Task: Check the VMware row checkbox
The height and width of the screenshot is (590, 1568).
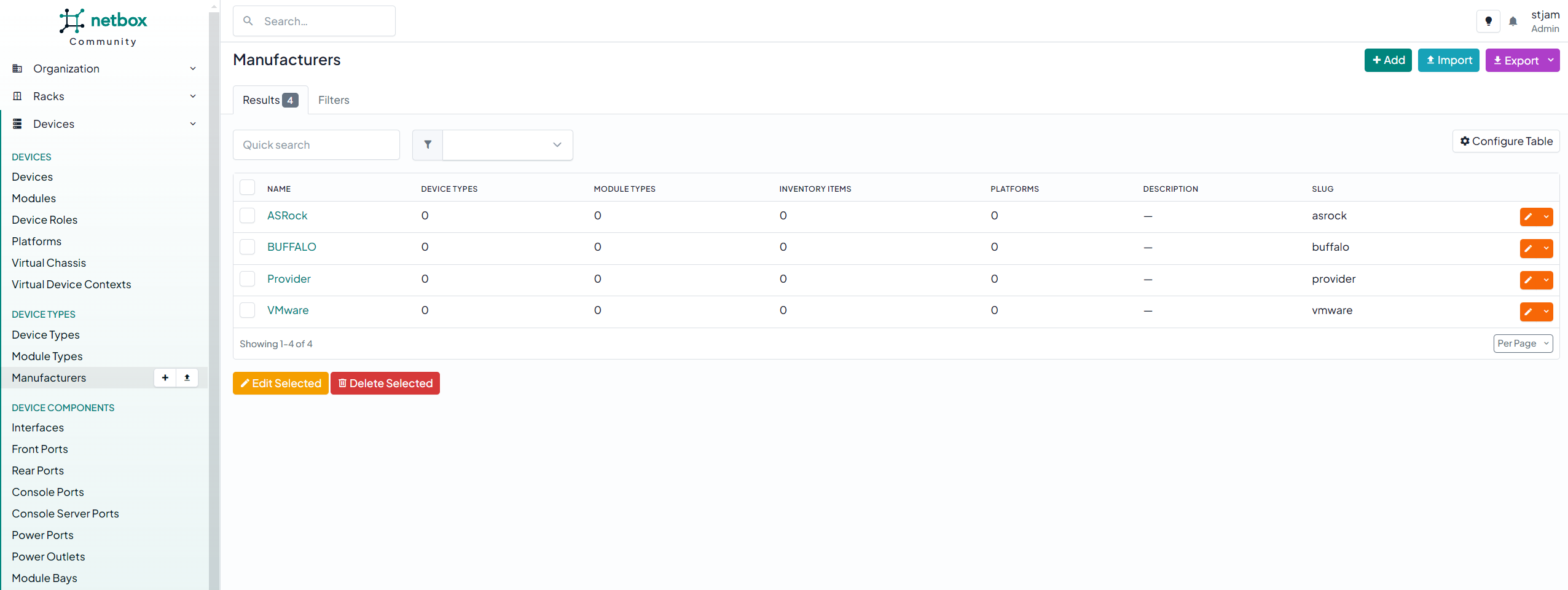Action: click(248, 310)
